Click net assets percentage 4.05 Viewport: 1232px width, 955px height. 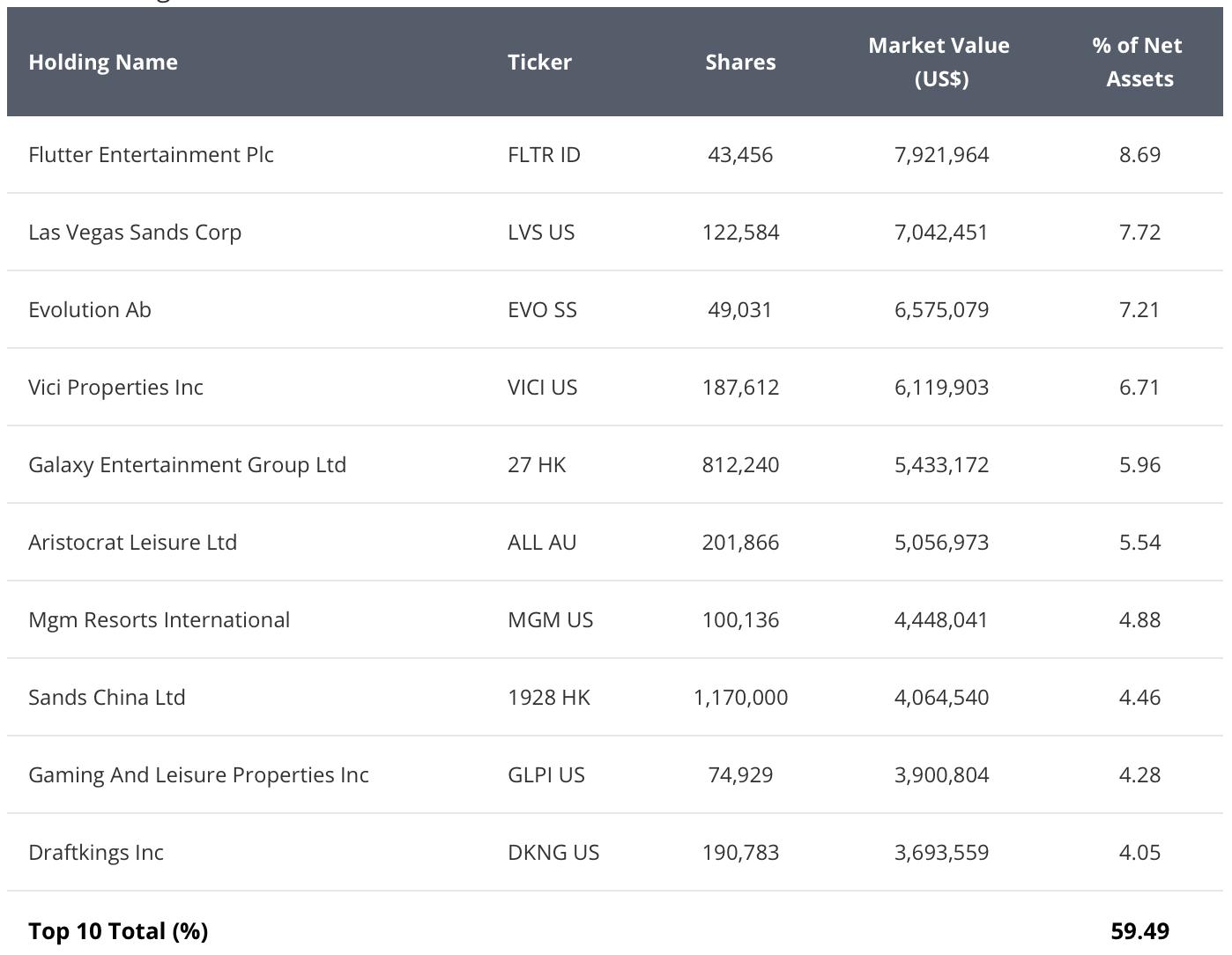point(1139,852)
